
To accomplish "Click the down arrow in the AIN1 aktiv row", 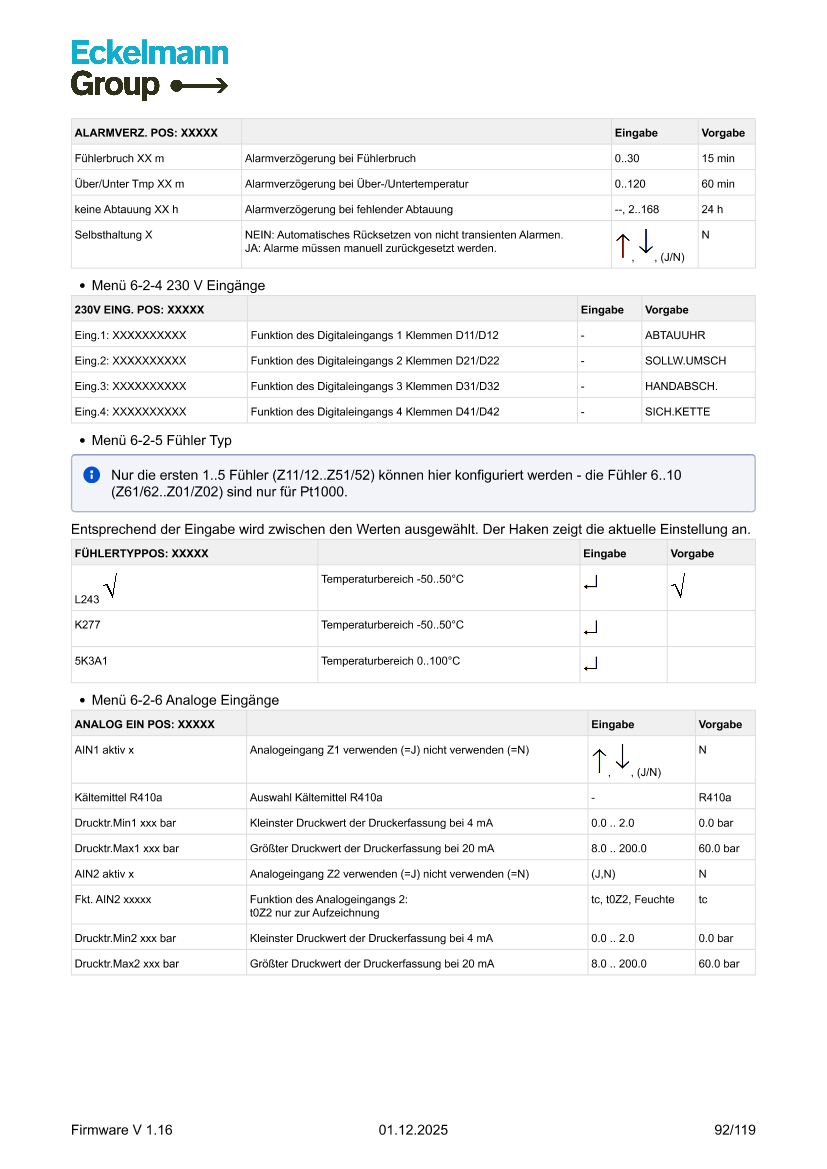I will 622,755.
